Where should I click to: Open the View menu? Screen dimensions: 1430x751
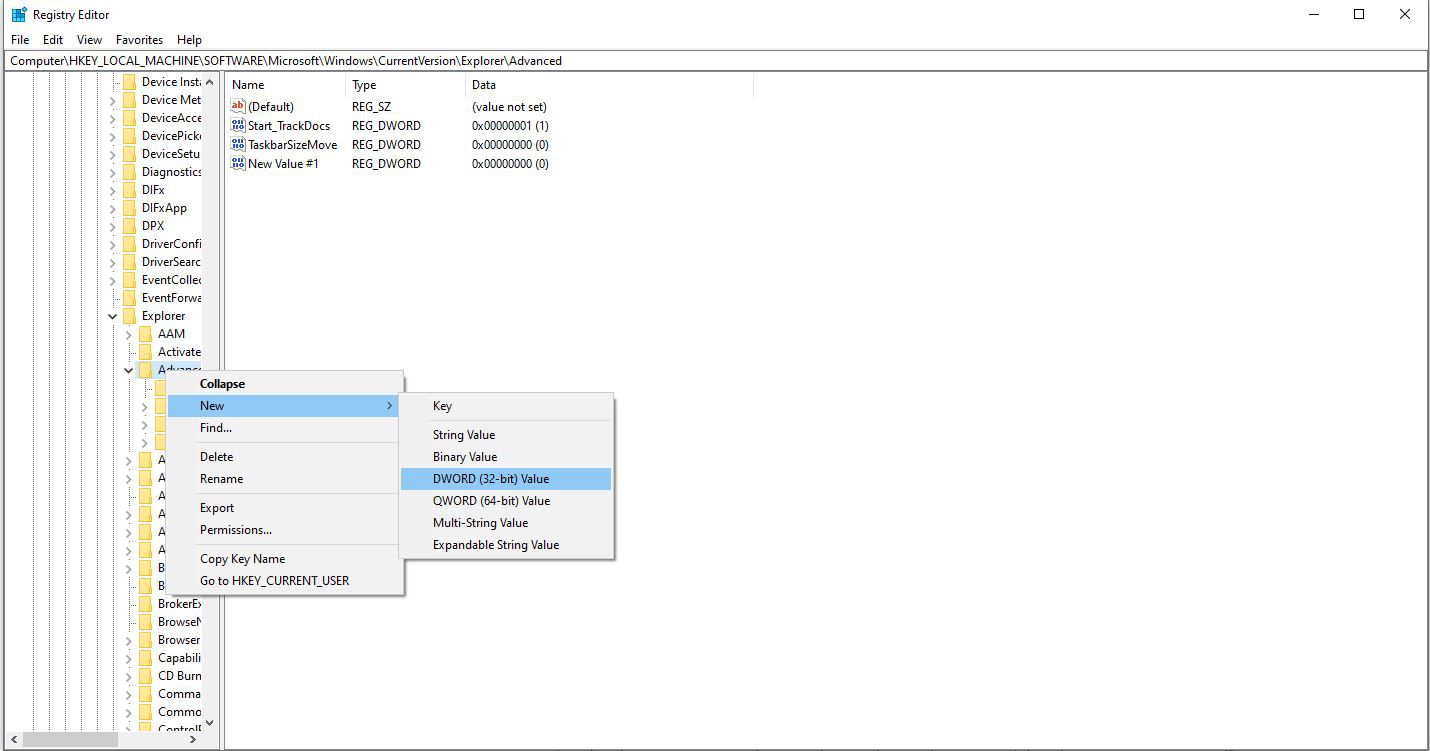(x=89, y=40)
